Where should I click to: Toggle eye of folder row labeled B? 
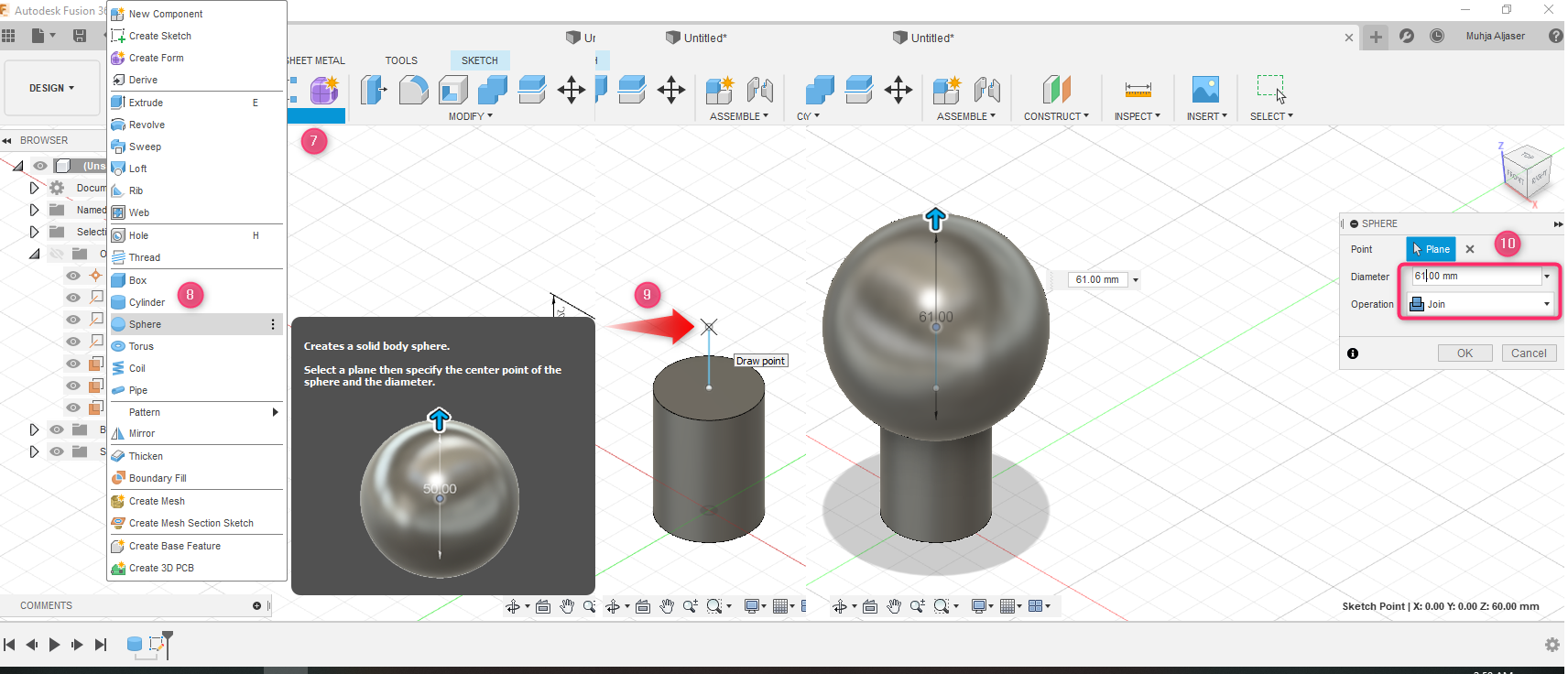click(57, 429)
